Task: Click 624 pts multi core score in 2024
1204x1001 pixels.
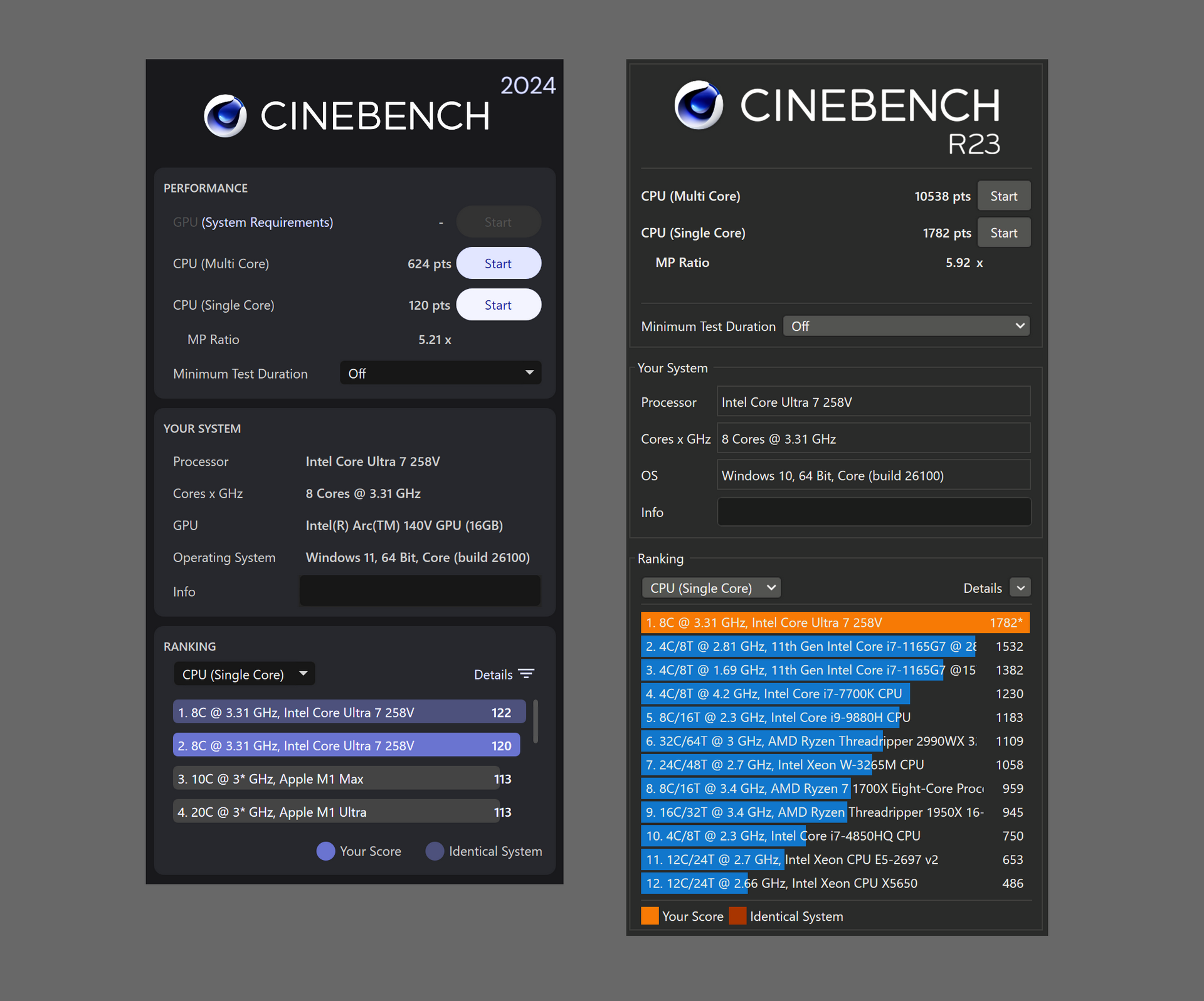Action: pos(430,264)
